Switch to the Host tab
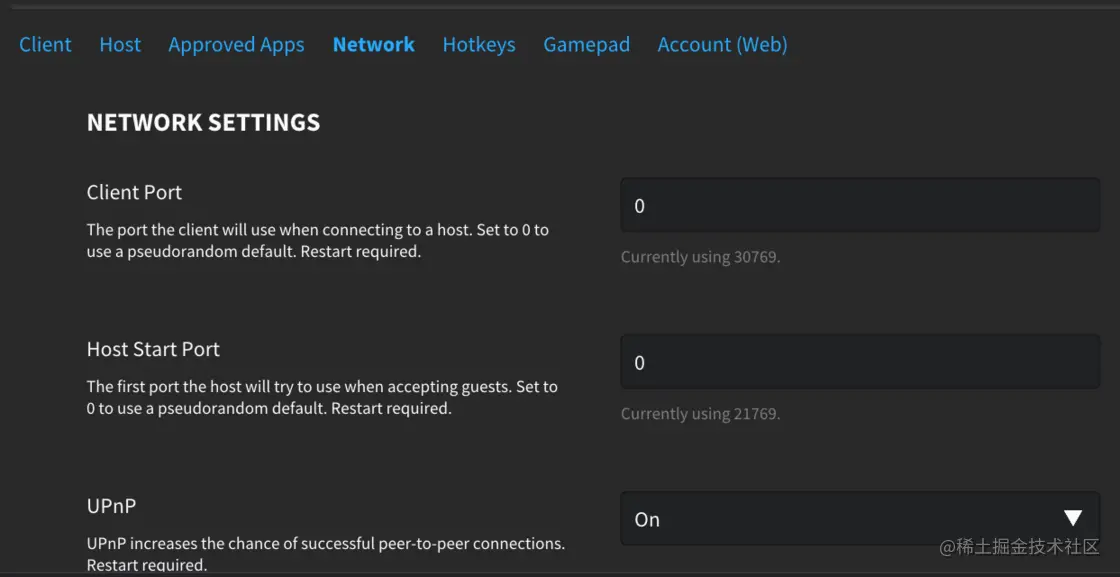This screenshot has height=577, width=1120. pyautogui.click(x=120, y=45)
